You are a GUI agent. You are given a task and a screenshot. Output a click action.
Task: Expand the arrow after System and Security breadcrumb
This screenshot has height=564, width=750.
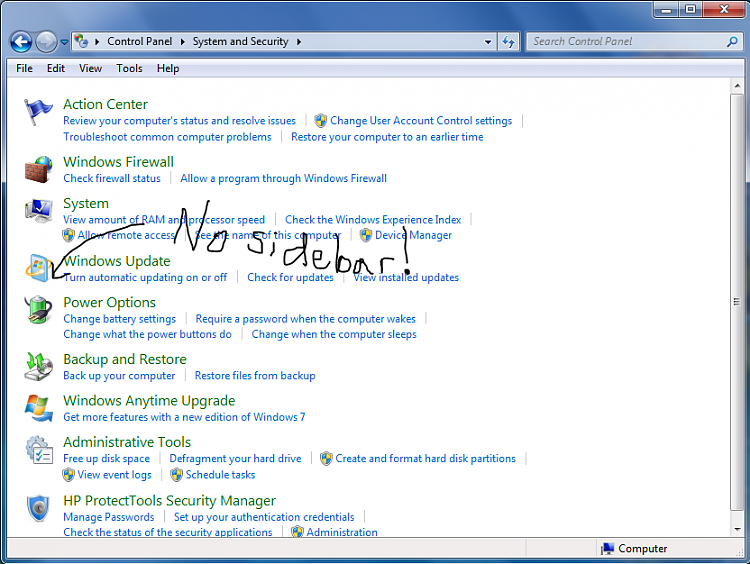click(x=299, y=42)
